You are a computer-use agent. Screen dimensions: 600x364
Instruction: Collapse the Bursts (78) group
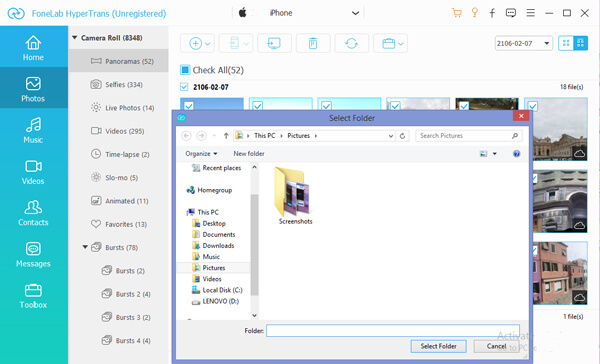pos(85,247)
